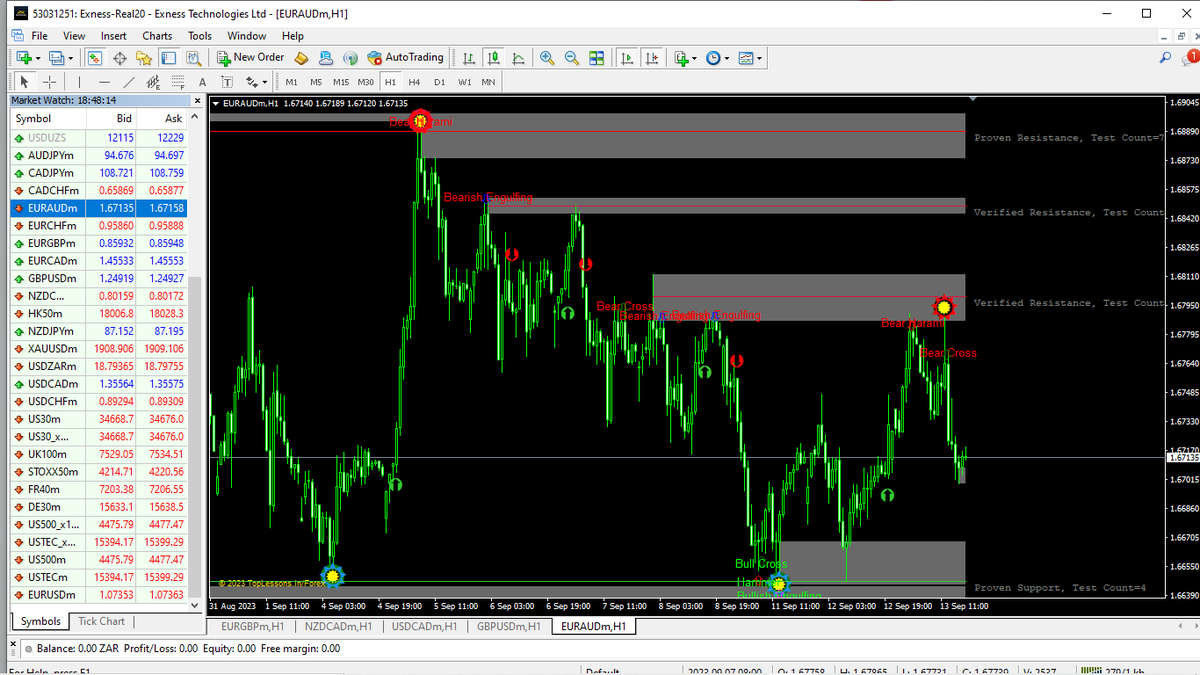The image size is (1200, 675).
Task: Select GBPUSDm row in Market Watch
Action: click(x=98, y=278)
